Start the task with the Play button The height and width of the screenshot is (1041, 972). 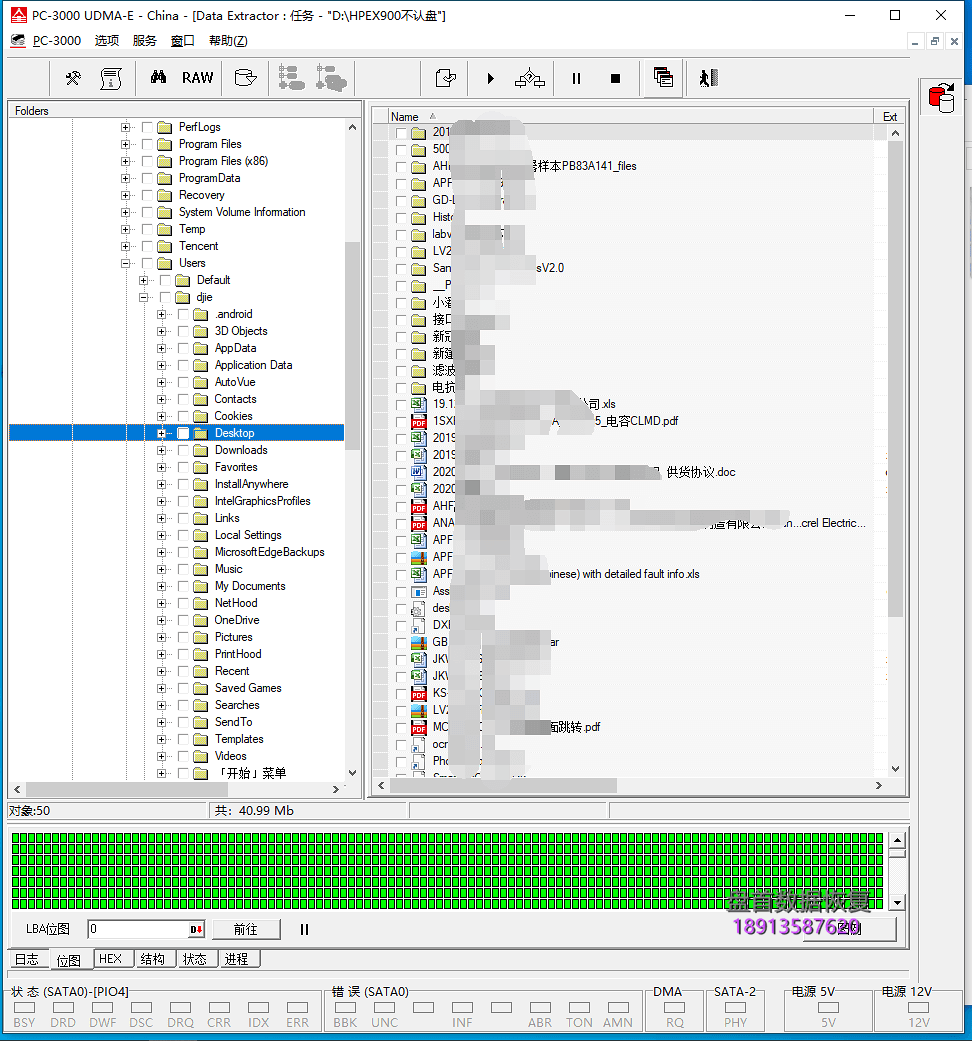[x=490, y=78]
